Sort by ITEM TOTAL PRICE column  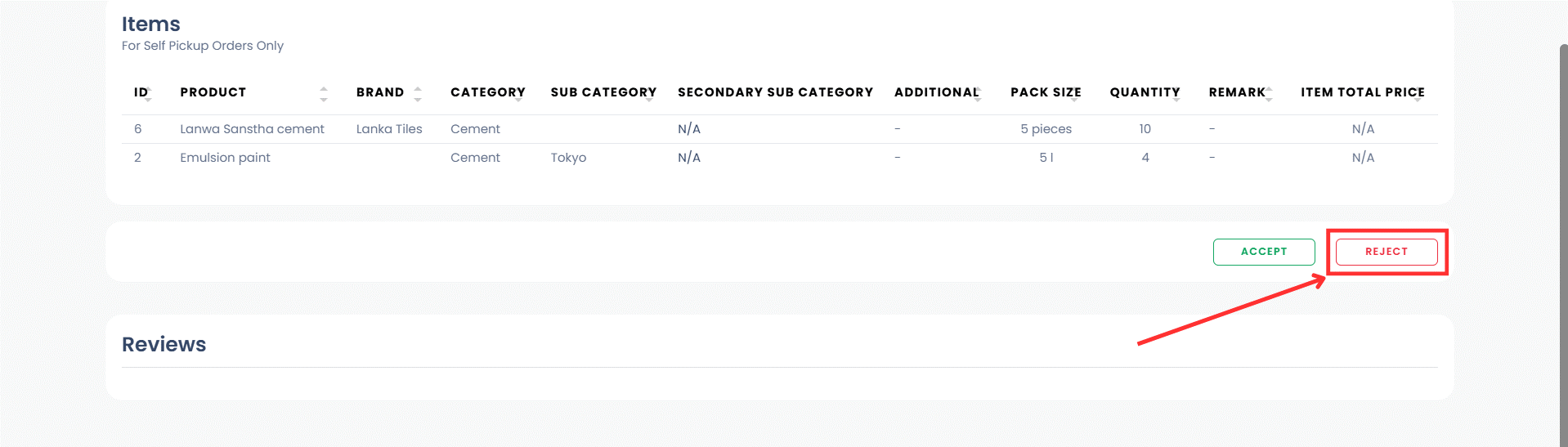[x=1362, y=92]
